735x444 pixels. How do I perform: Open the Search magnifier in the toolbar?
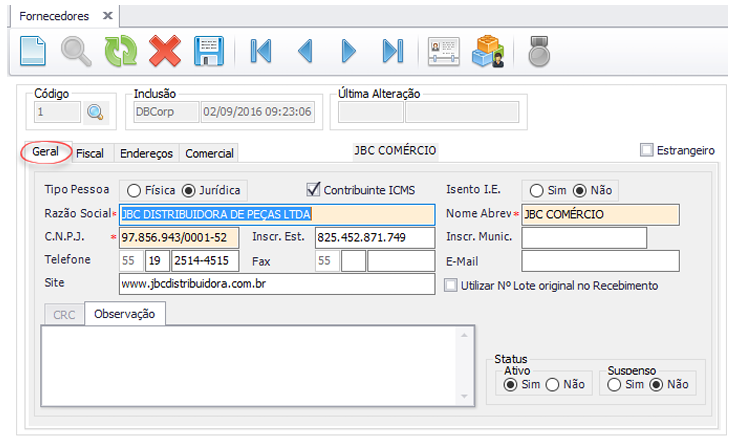click(x=77, y=50)
